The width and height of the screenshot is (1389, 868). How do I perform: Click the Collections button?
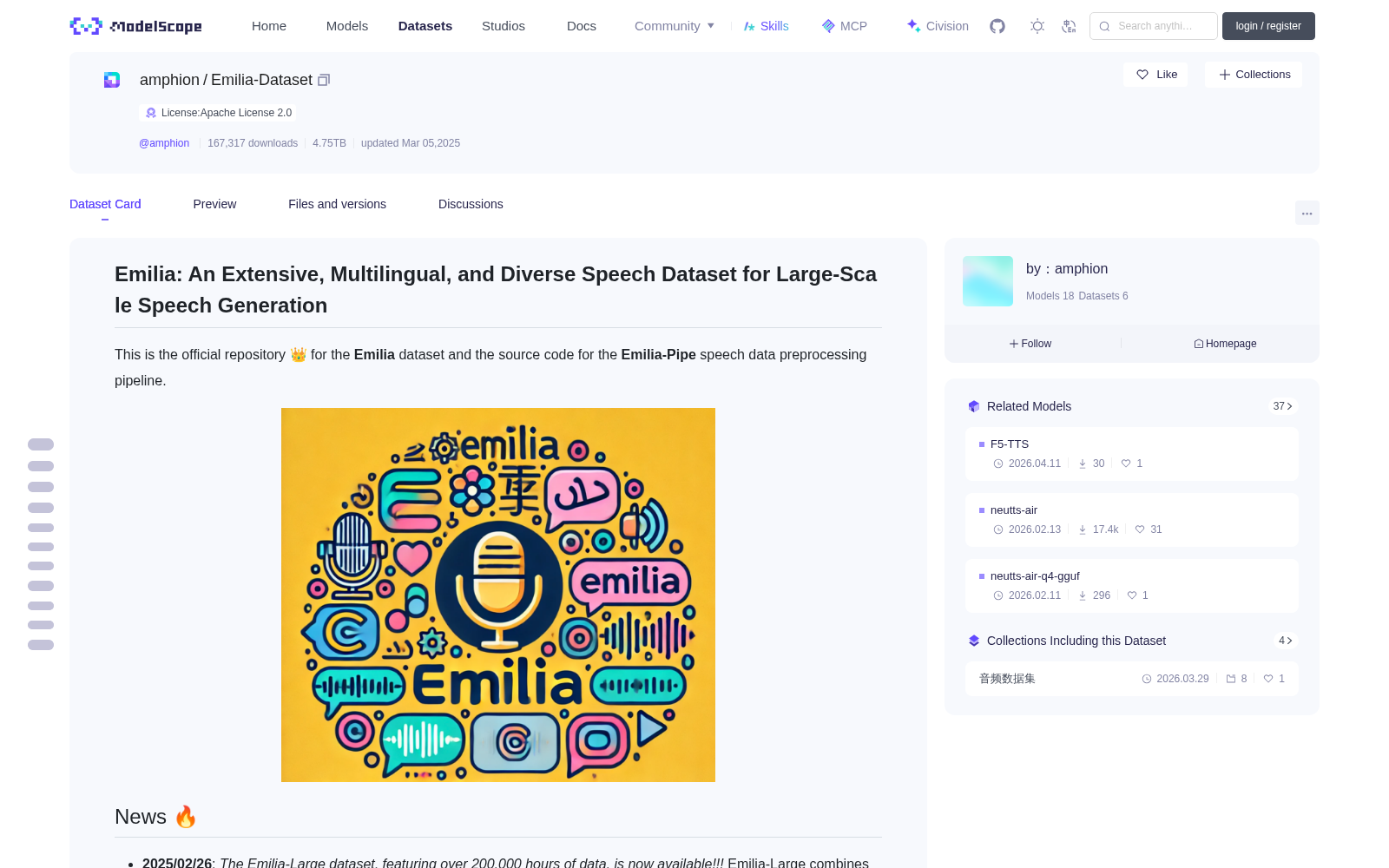click(x=1254, y=75)
